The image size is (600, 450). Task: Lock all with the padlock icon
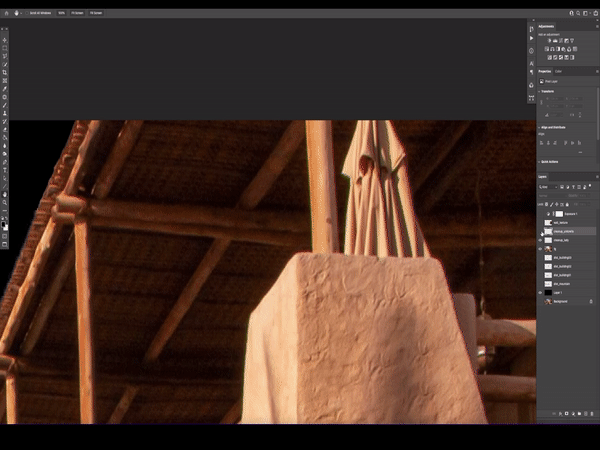567,205
